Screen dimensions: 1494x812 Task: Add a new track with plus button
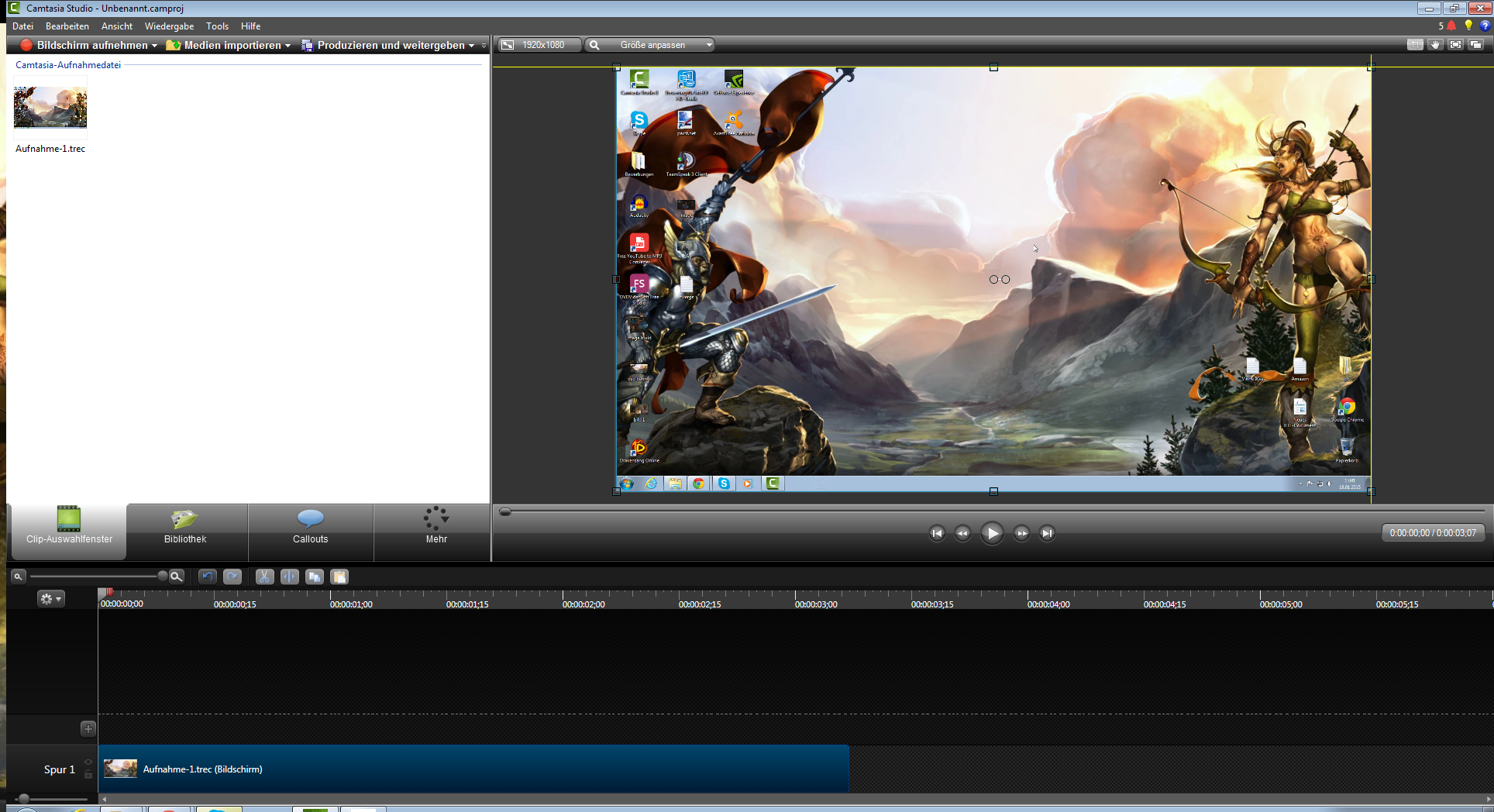(x=88, y=728)
